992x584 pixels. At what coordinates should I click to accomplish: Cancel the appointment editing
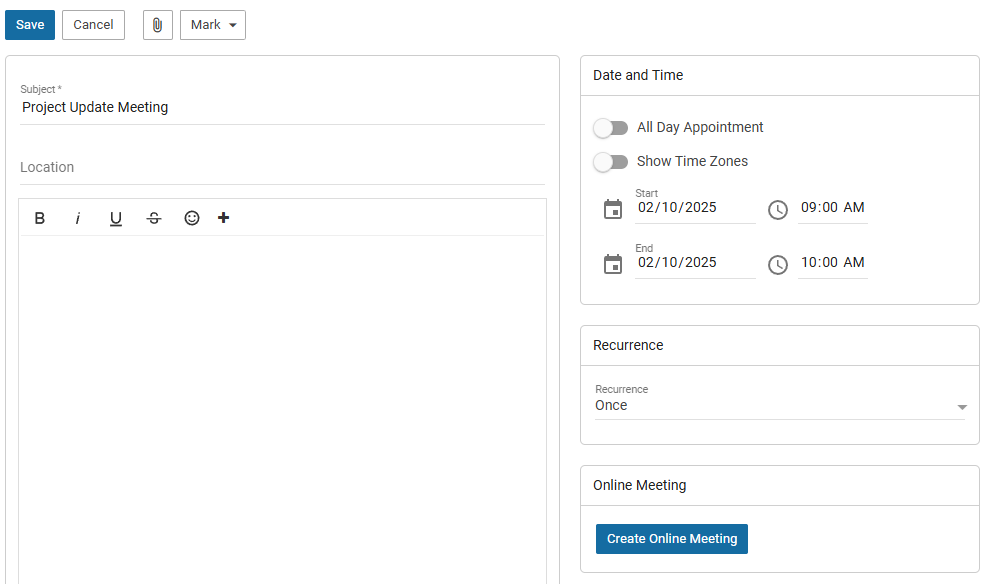point(93,25)
